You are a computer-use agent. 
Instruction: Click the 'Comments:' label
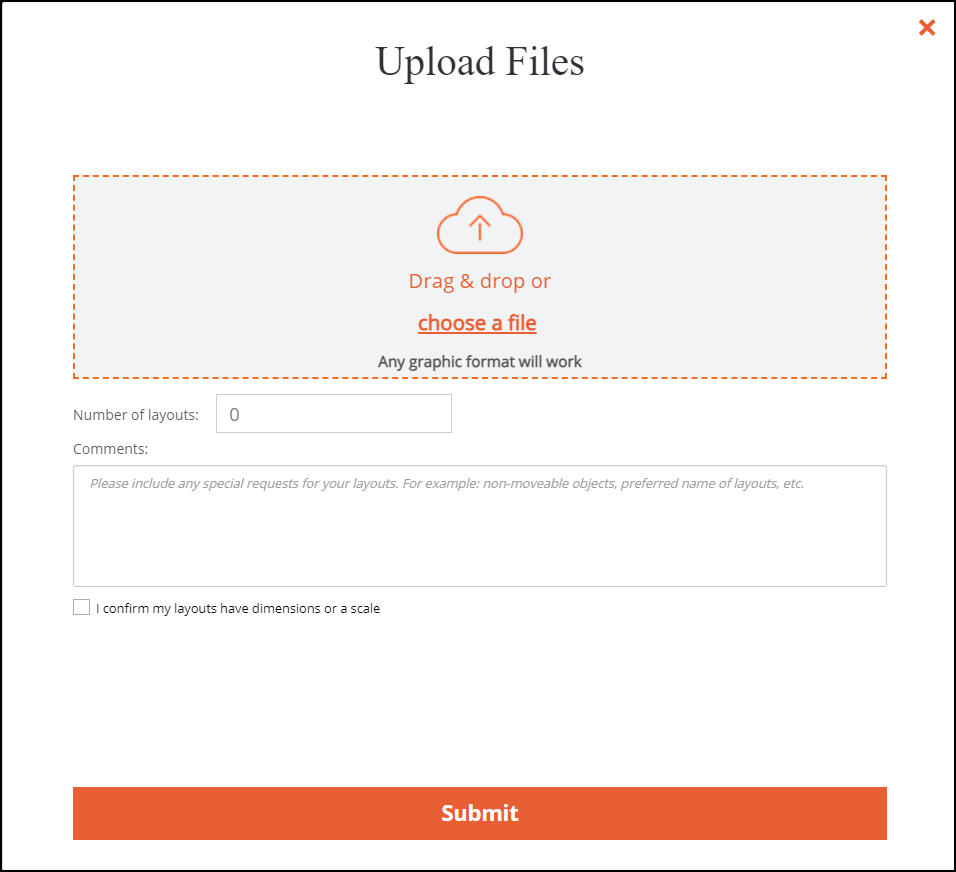click(x=110, y=449)
